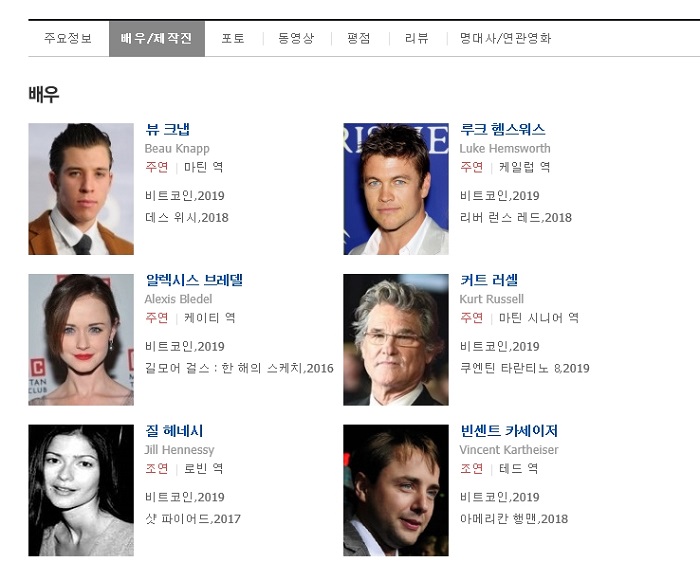Open the 알렉시스 브레델 name link
The height and width of the screenshot is (562, 700).
click(194, 280)
